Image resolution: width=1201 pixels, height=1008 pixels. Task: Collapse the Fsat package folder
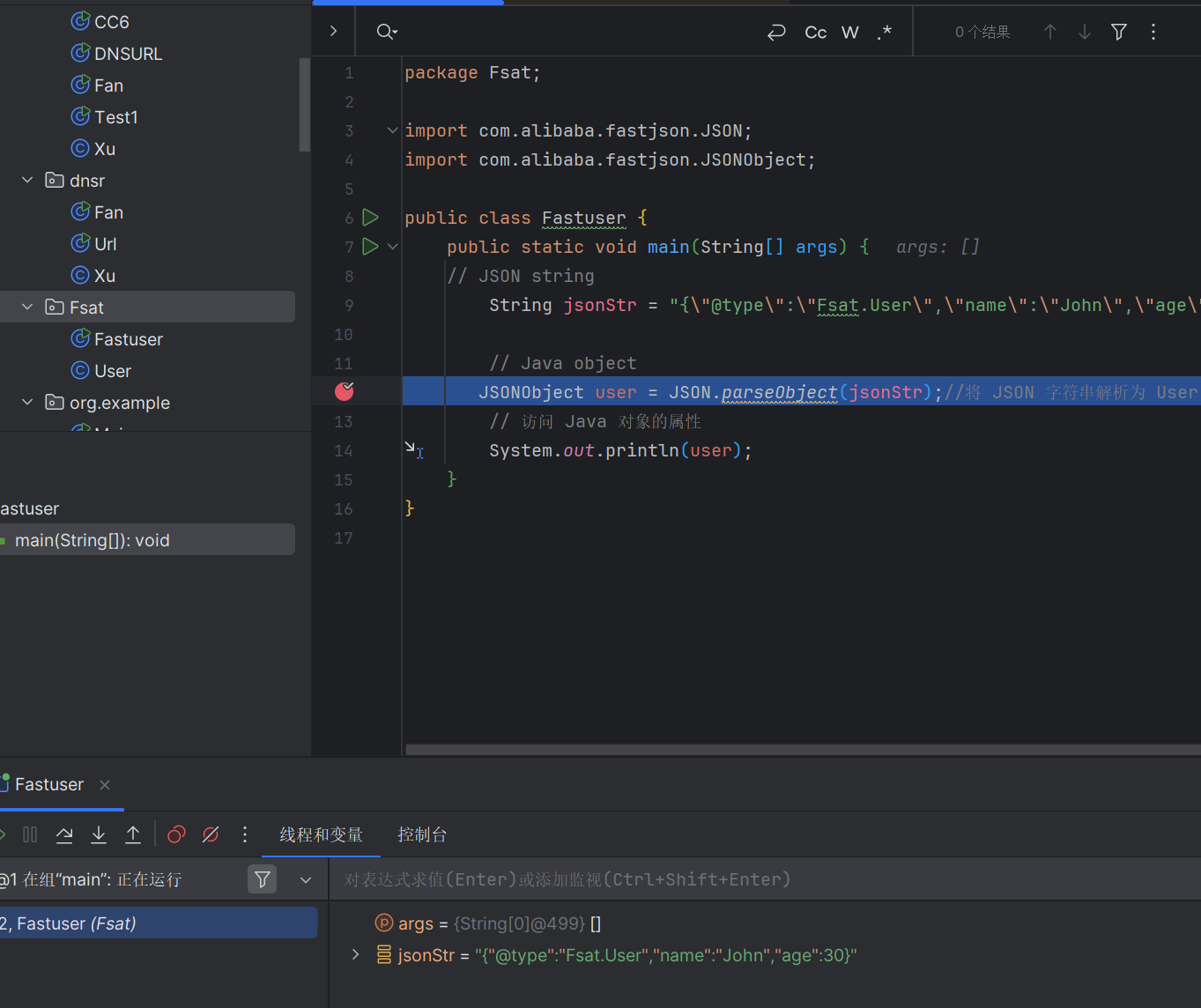point(27,307)
